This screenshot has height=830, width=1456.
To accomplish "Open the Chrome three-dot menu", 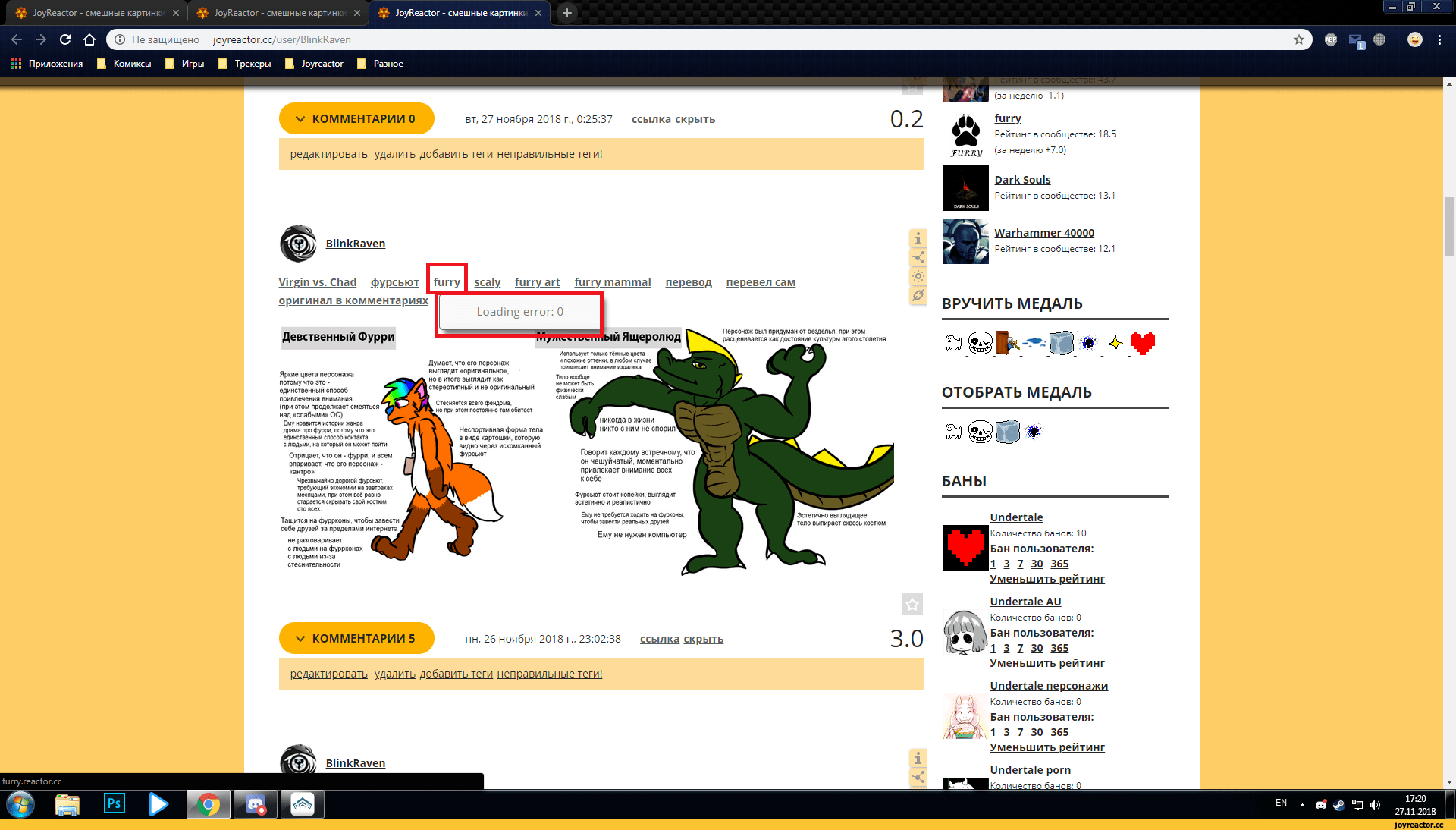I will coord(1439,39).
